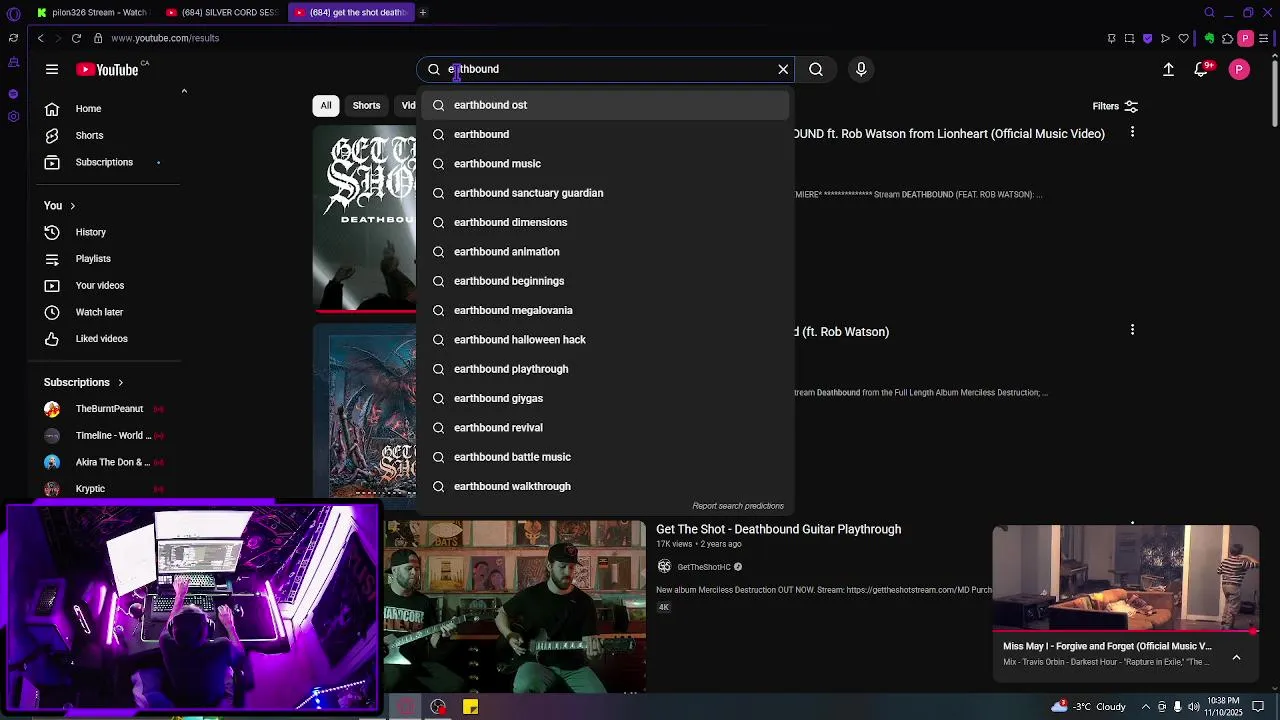Click the www.youtube.com/results address bar

(165, 38)
